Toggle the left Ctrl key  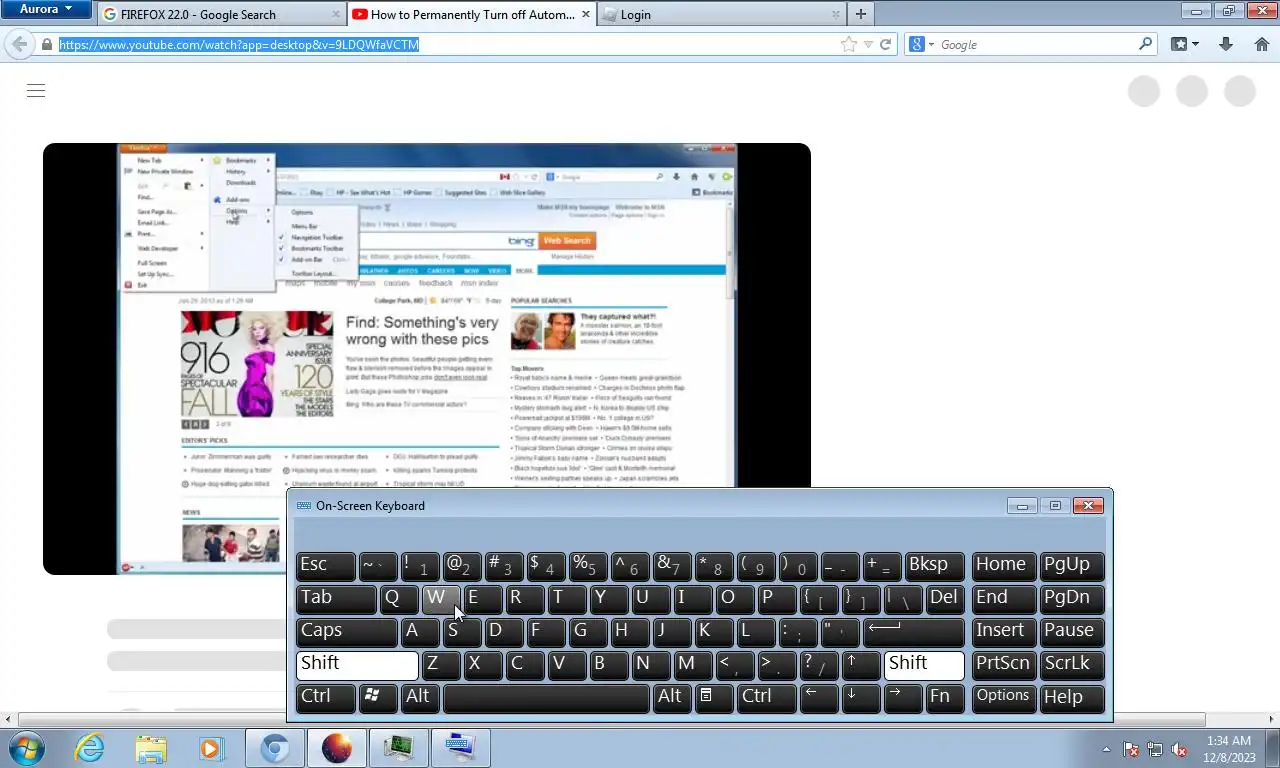tap(326, 698)
